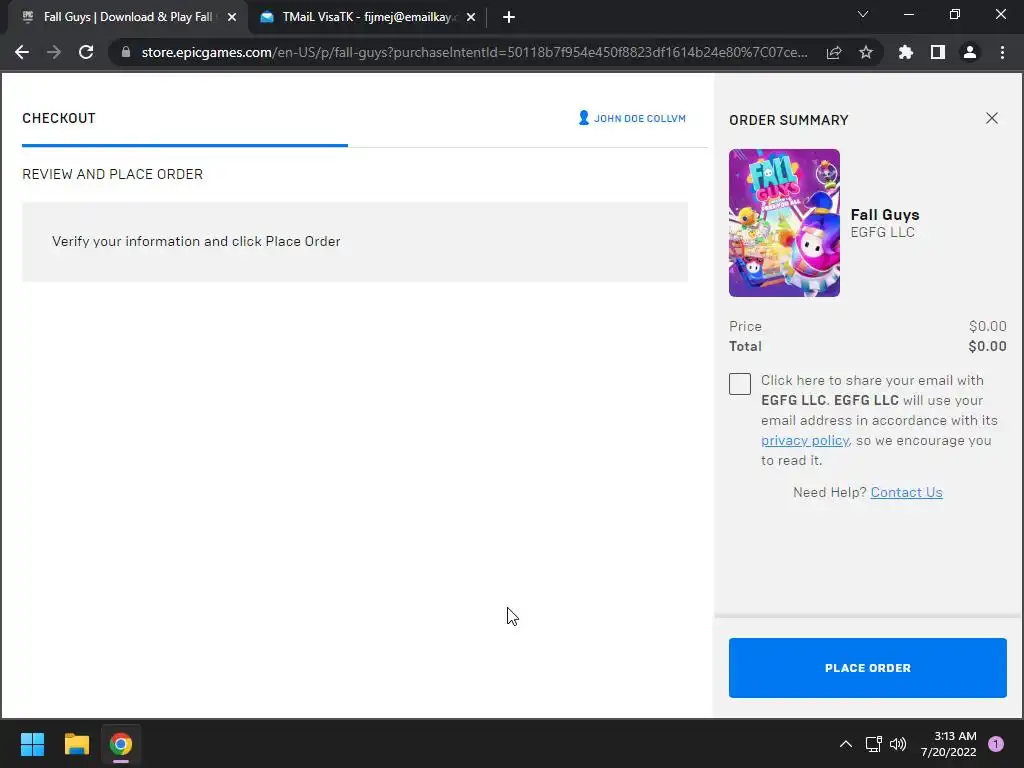Reload the Epic Games store page

[x=86, y=52]
